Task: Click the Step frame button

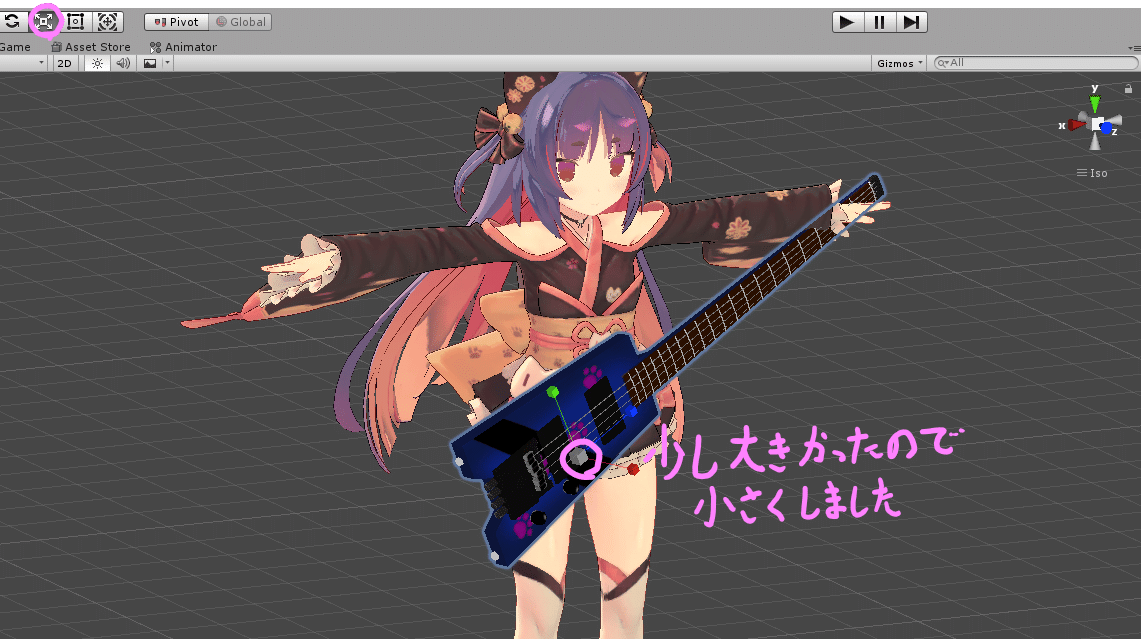Action: pos(911,22)
